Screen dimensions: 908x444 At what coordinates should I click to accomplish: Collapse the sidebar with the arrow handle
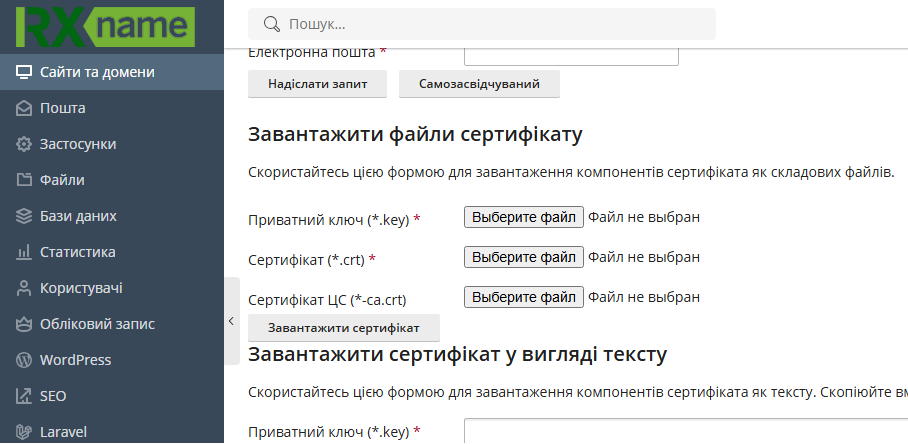[x=231, y=321]
